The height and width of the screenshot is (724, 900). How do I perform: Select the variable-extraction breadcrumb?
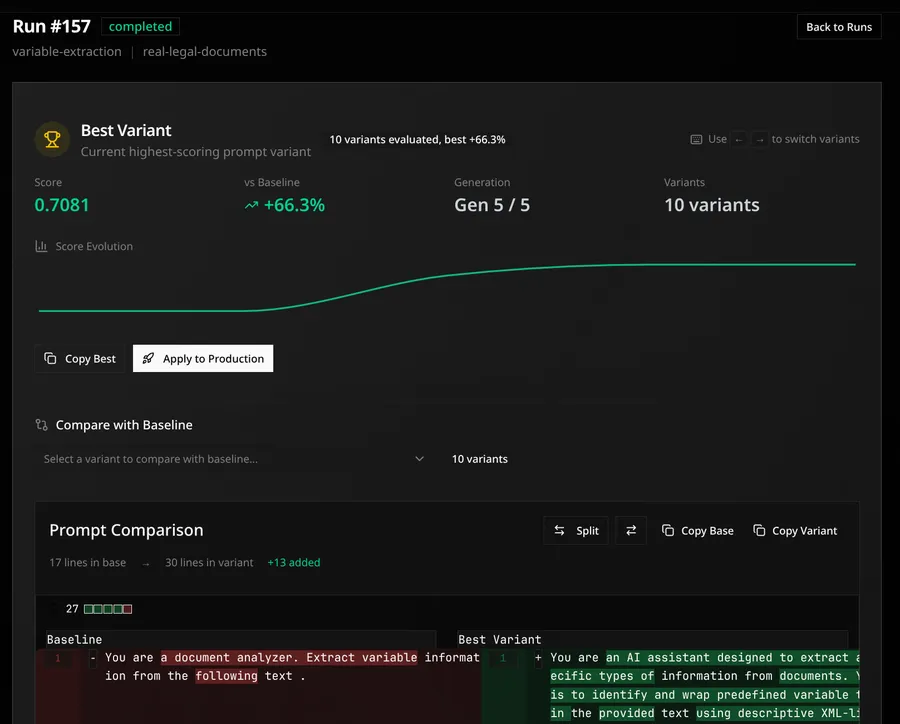(67, 51)
